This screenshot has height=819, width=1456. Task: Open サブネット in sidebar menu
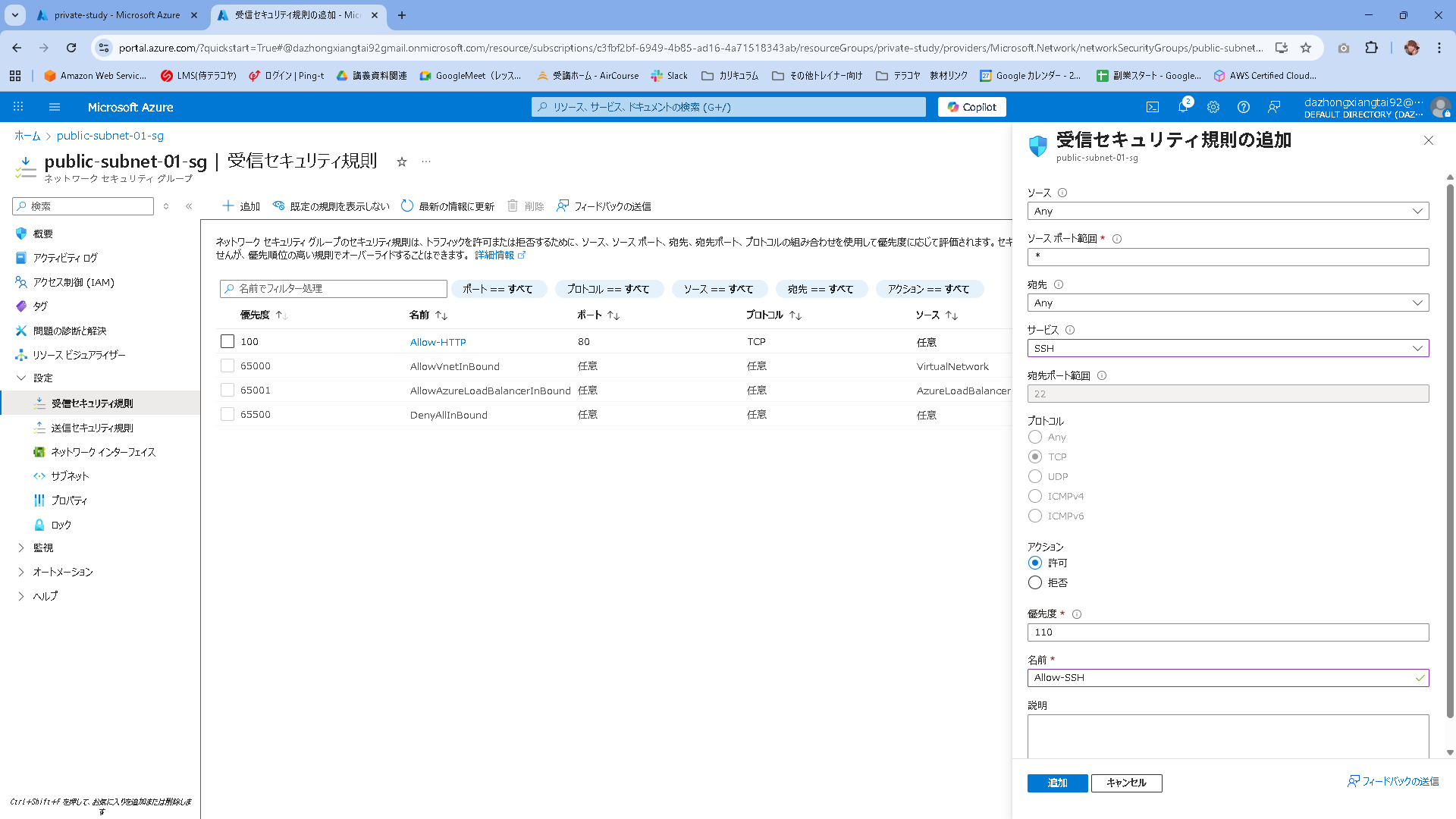pyautogui.click(x=70, y=476)
